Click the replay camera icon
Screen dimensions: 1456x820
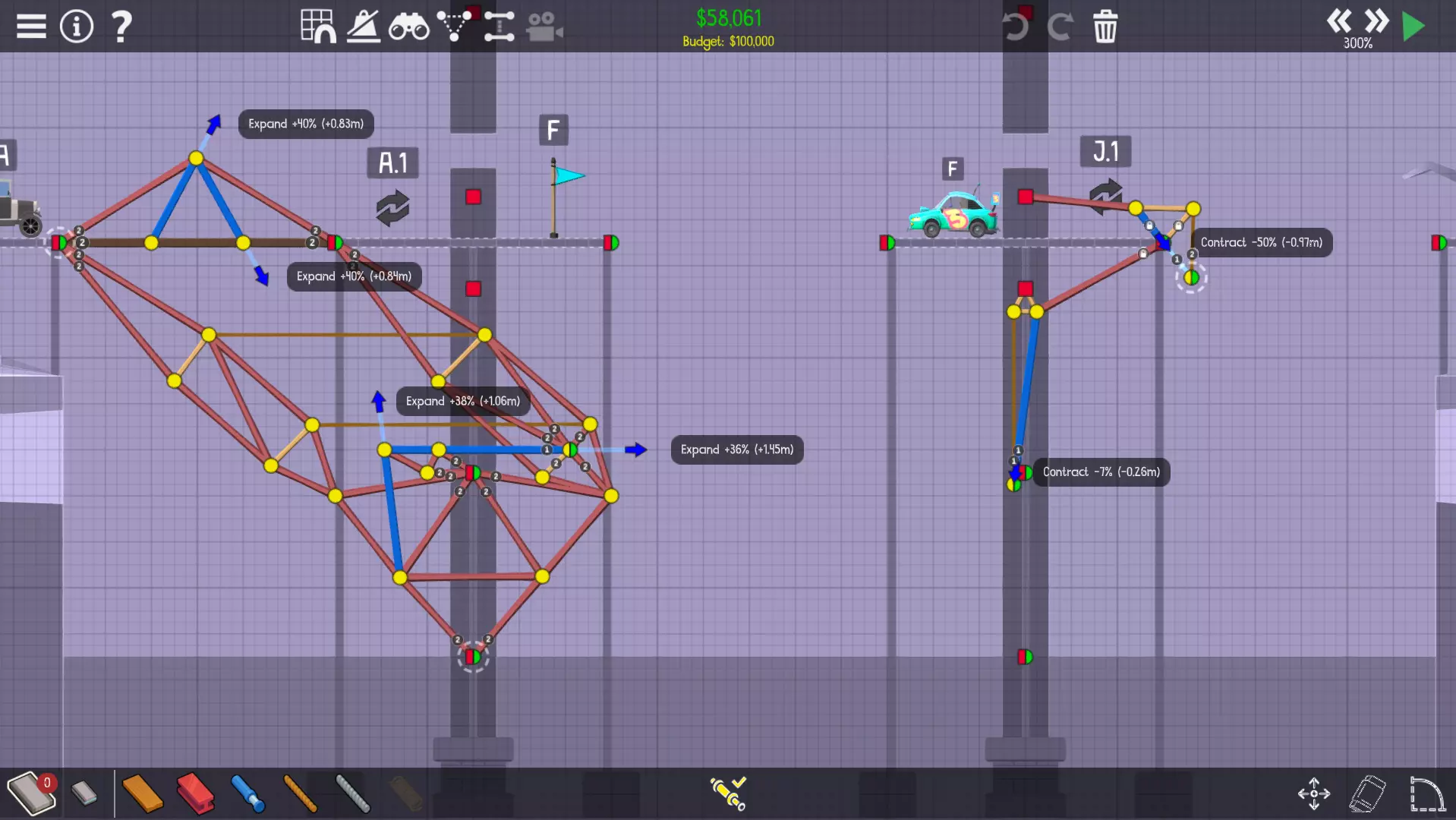(544, 27)
